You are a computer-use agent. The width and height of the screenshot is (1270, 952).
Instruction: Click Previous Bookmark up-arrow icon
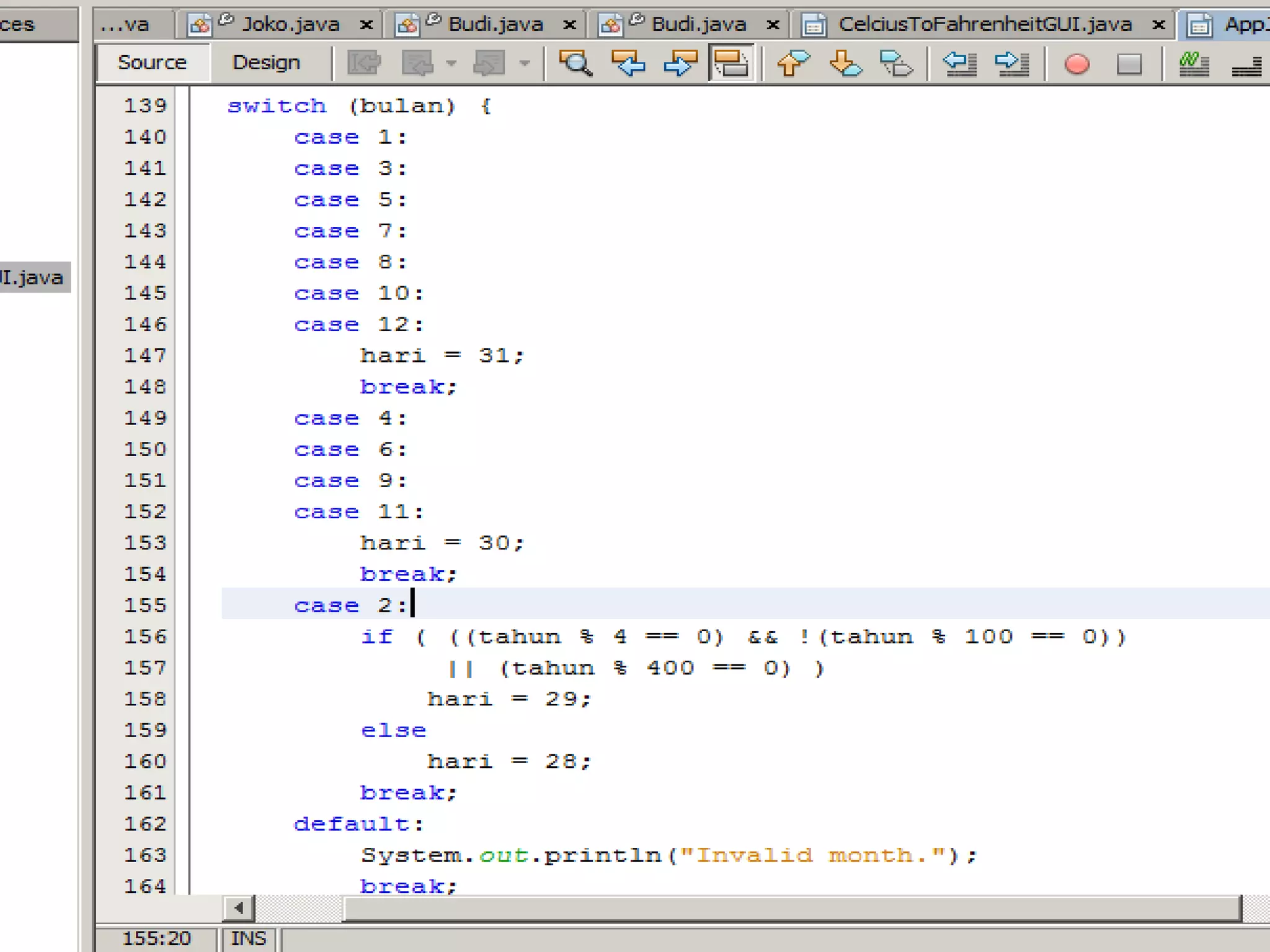click(x=792, y=63)
